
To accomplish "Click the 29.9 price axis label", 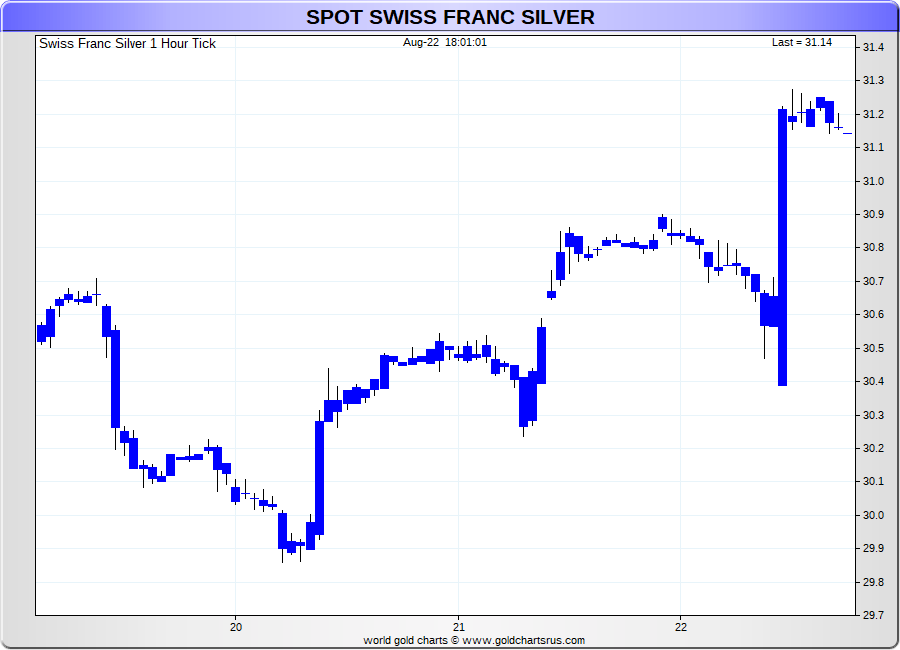I will 873,548.
